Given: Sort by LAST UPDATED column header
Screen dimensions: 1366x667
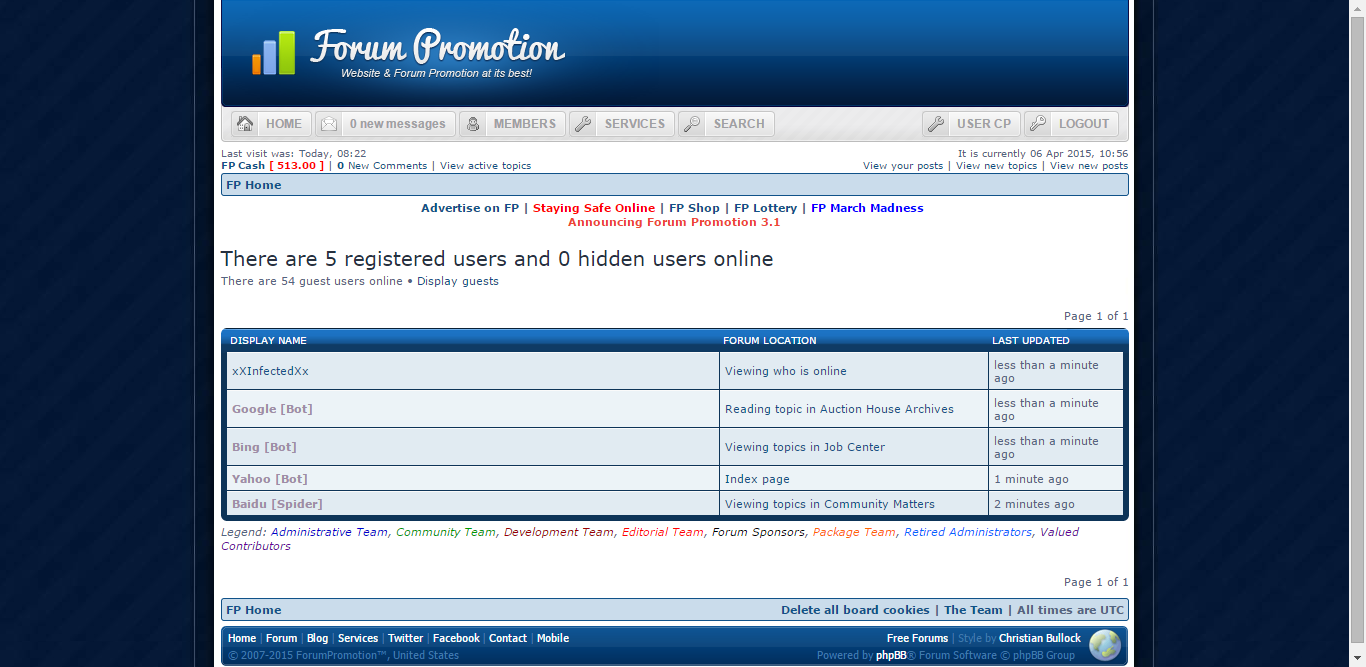Looking at the screenshot, I should [1031, 341].
